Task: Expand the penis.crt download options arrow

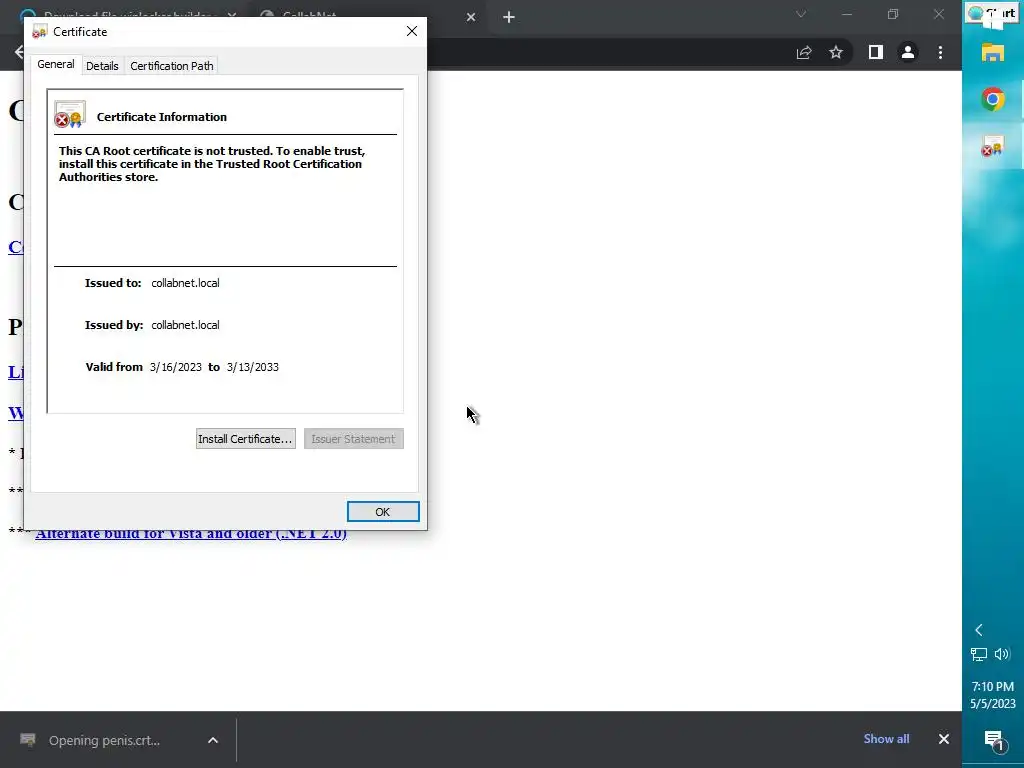Action: [x=213, y=740]
